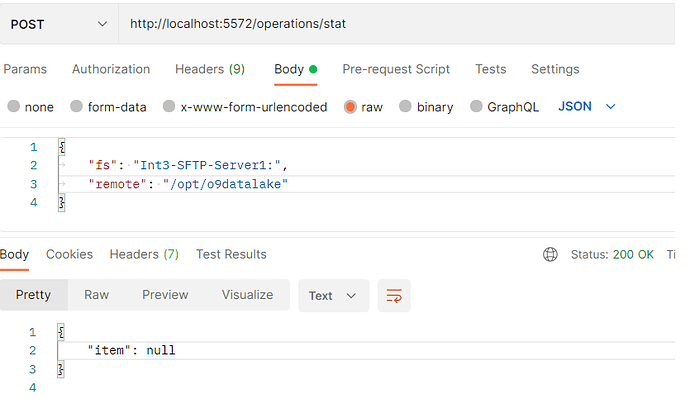The image size is (690, 399).
Task: Choose the GraphQL body radio option
Action: (x=476, y=106)
